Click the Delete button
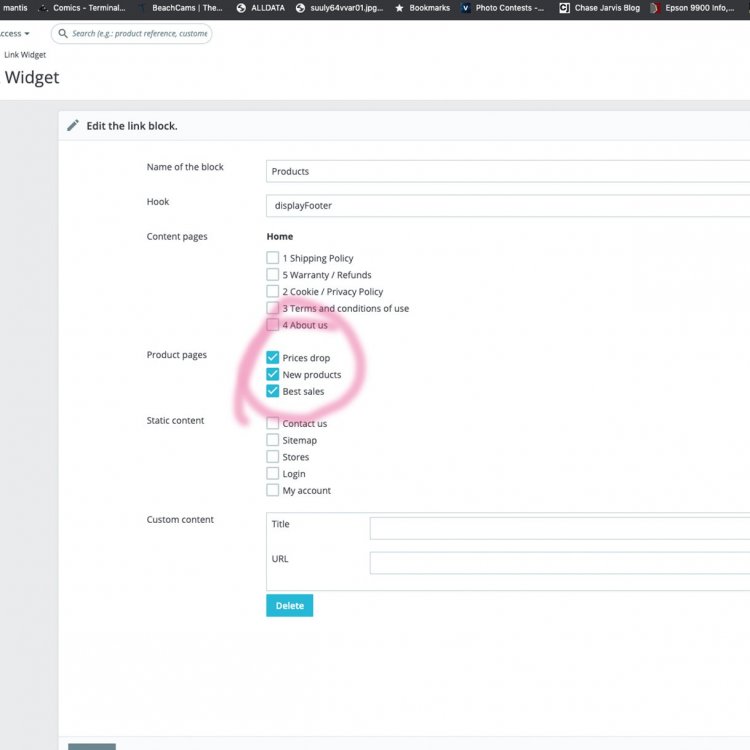The height and width of the screenshot is (750, 750). click(289, 606)
